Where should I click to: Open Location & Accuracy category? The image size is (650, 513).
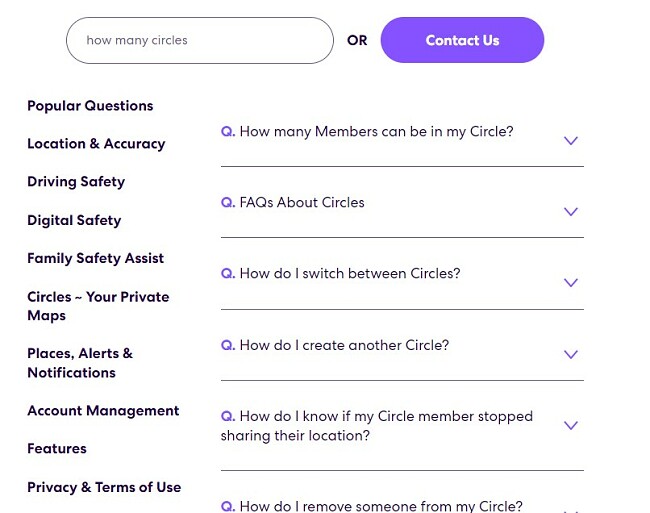[x=96, y=144]
